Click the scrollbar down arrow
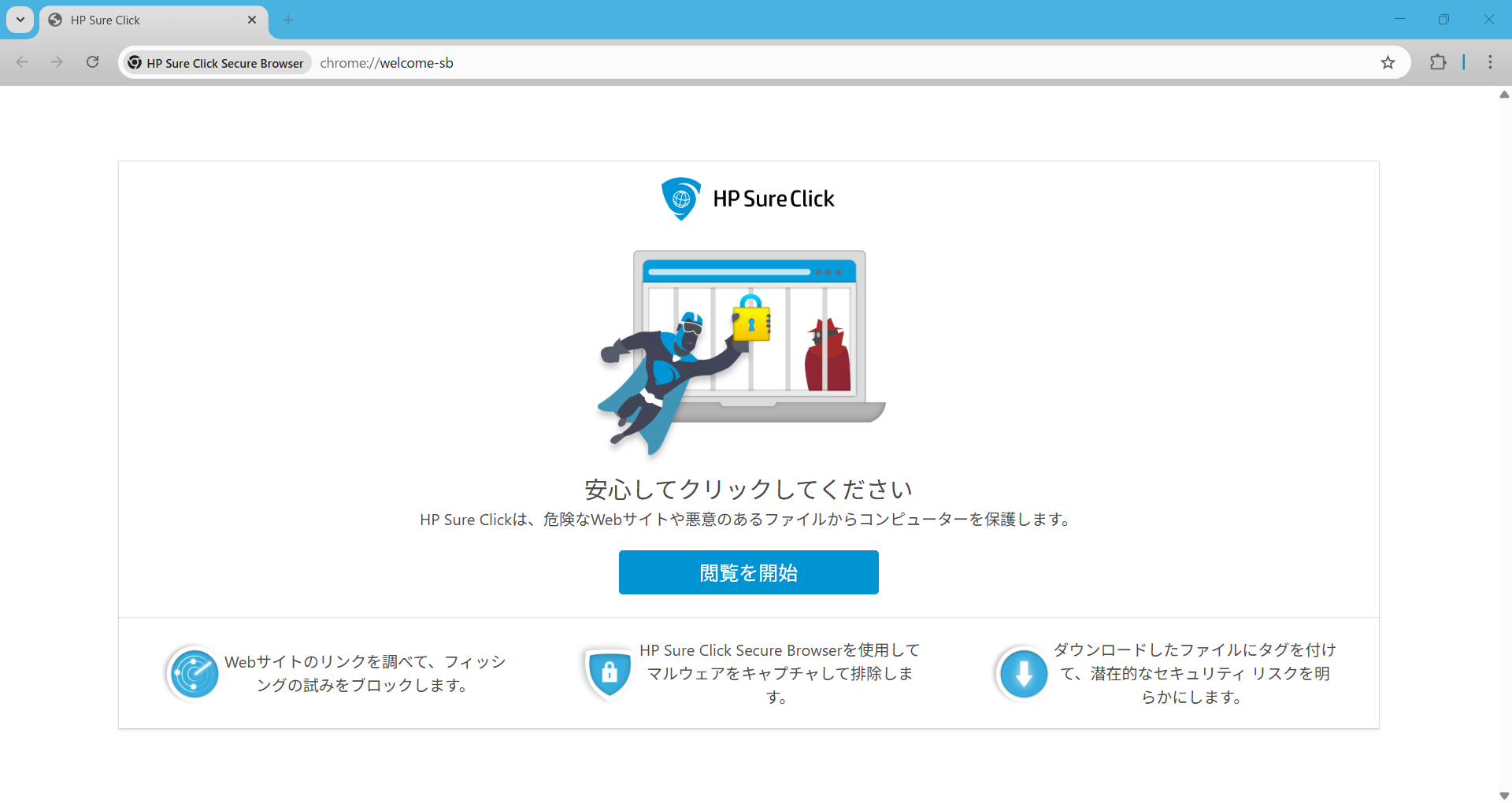 (1504, 795)
